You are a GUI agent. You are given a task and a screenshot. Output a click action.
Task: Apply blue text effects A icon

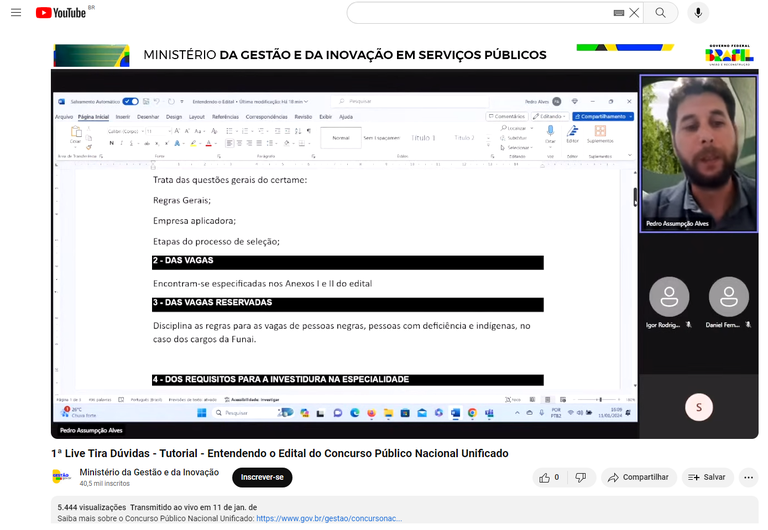coord(177,143)
